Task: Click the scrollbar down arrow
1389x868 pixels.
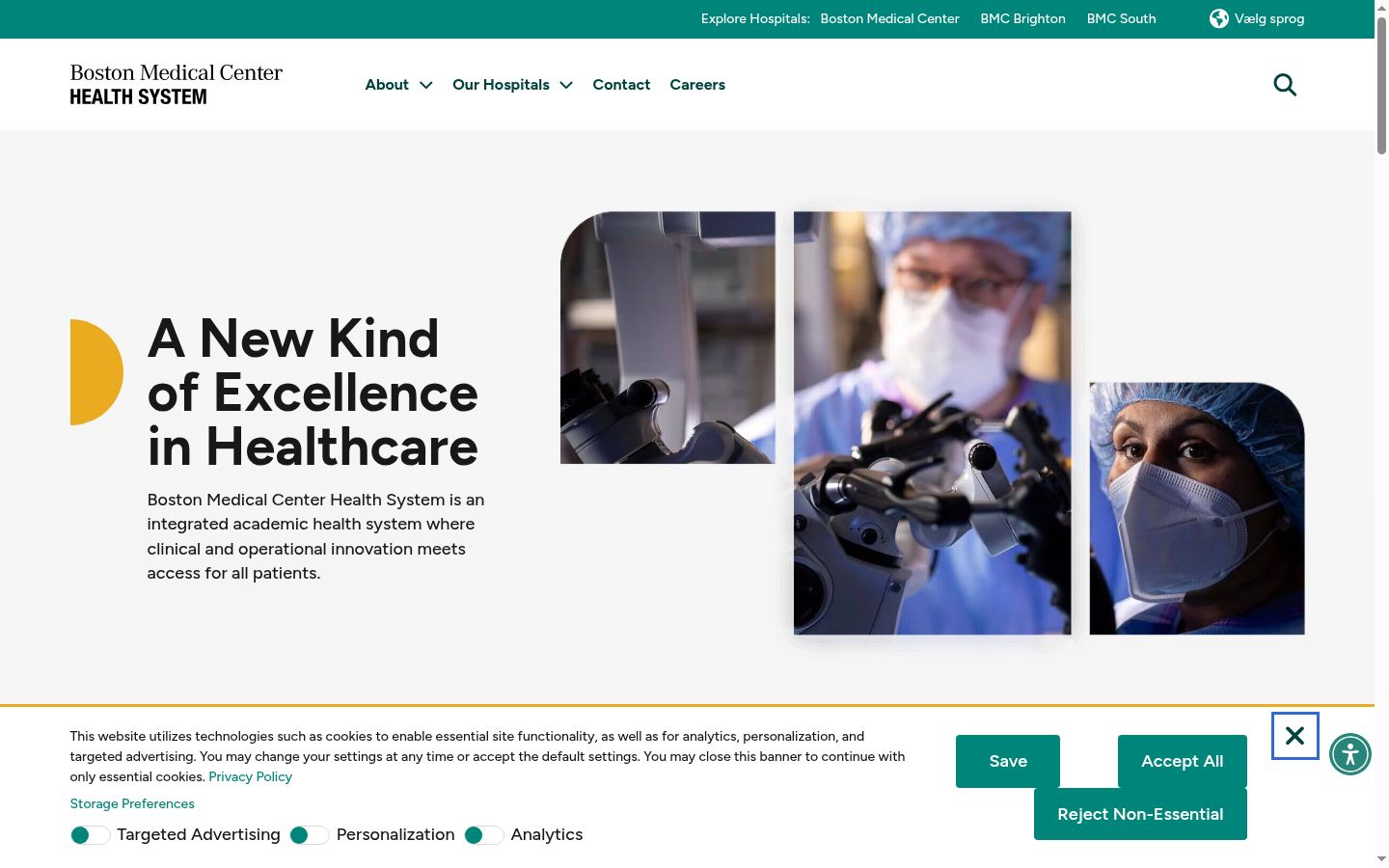Action: 1381,859
